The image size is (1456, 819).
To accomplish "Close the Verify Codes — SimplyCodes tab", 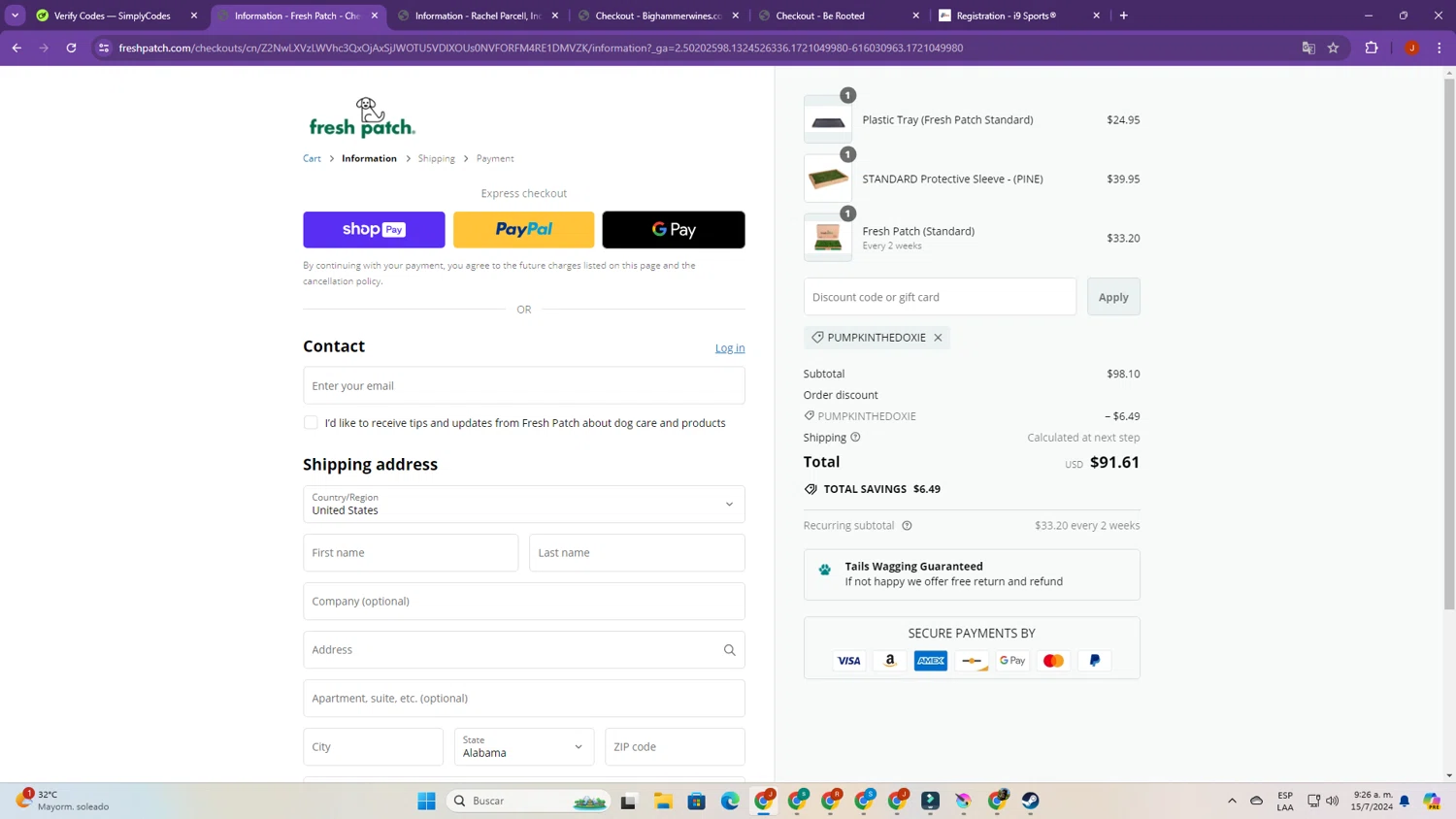I will click(194, 16).
